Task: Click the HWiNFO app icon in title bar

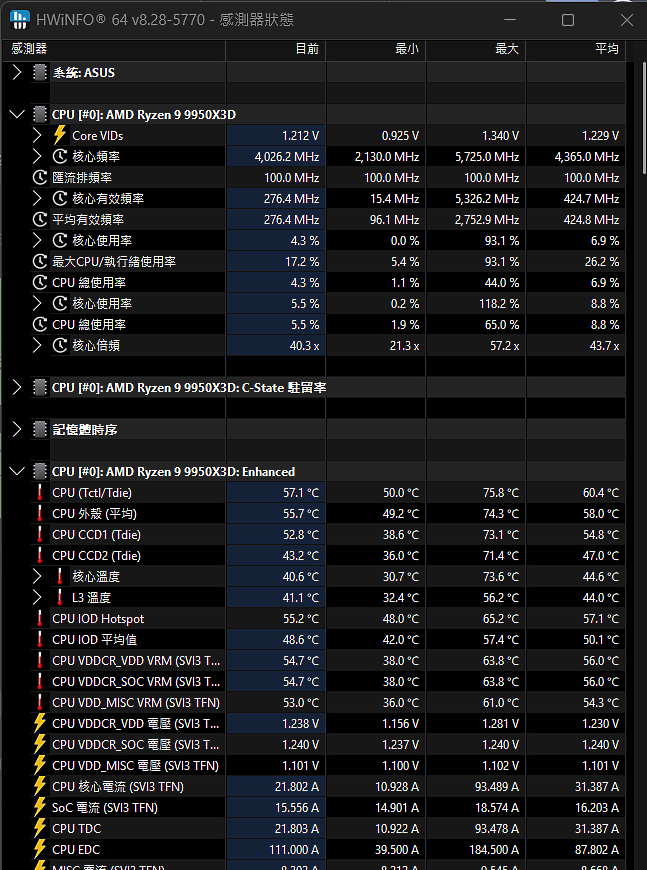Action: tap(19, 20)
